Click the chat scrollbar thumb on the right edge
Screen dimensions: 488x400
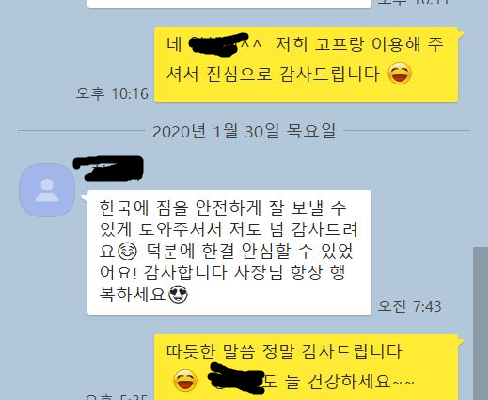click(480, 323)
